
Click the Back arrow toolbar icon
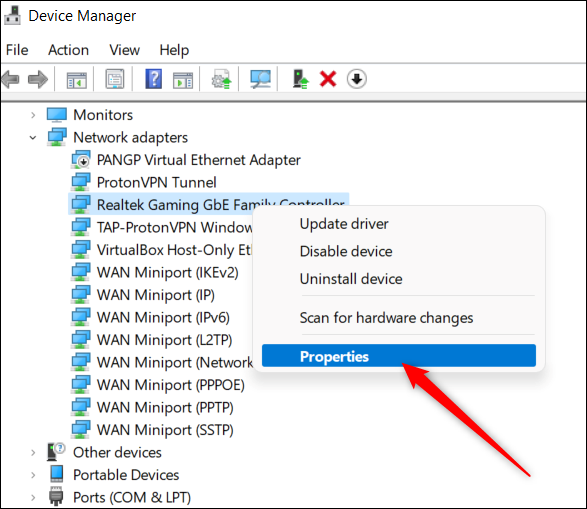click(10, 79)
